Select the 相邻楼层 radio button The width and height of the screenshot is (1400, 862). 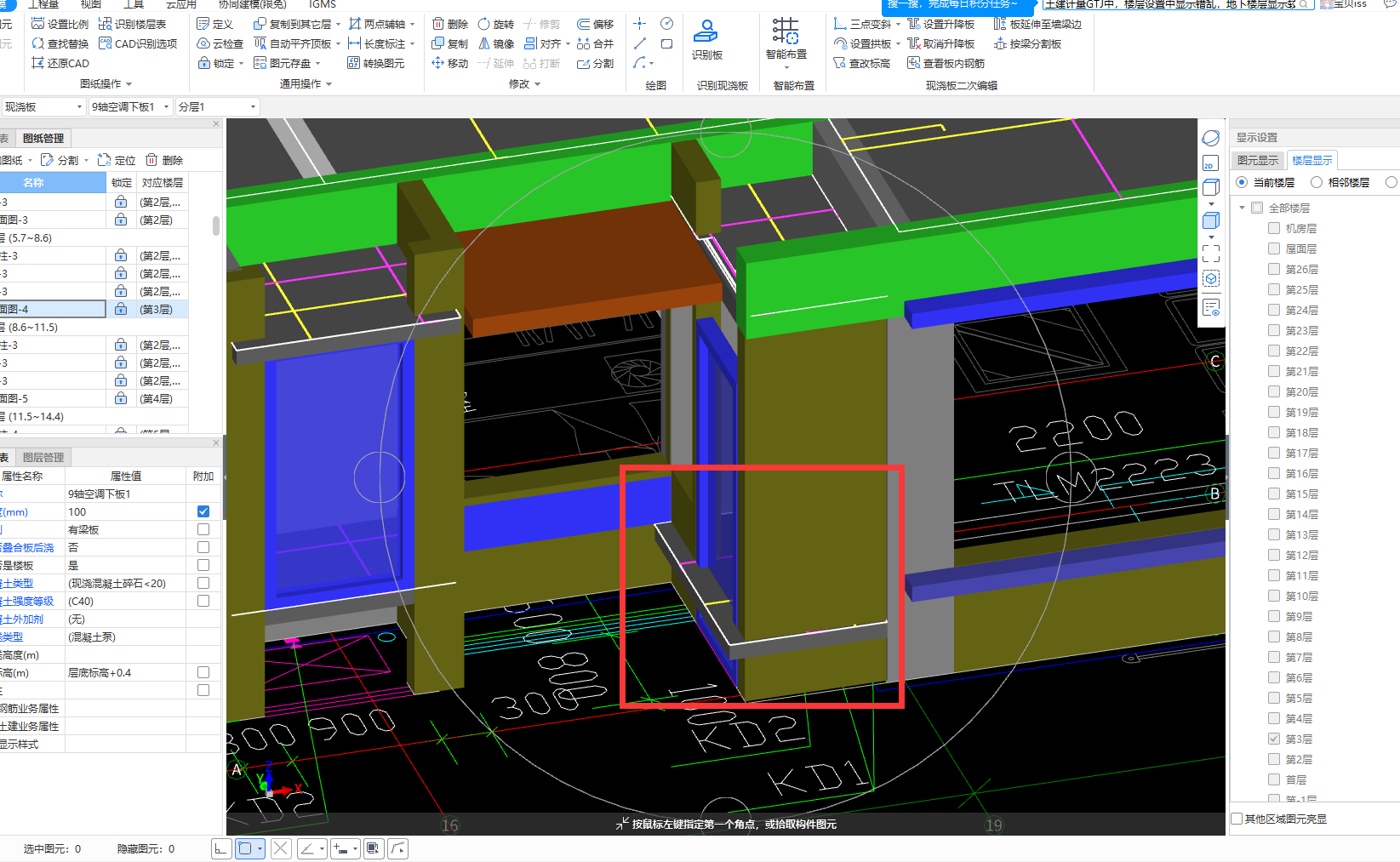tap(1317, 182)
